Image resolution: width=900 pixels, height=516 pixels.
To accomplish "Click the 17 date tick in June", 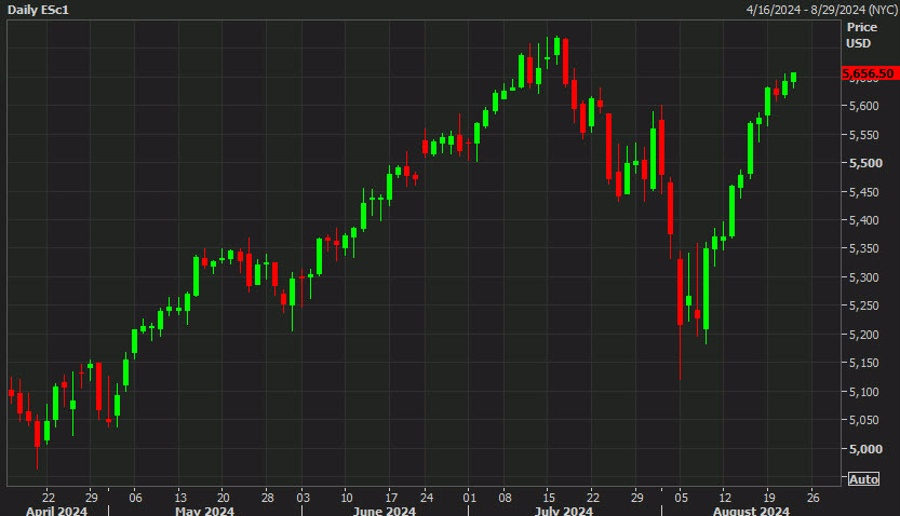I will click(391, 497).
